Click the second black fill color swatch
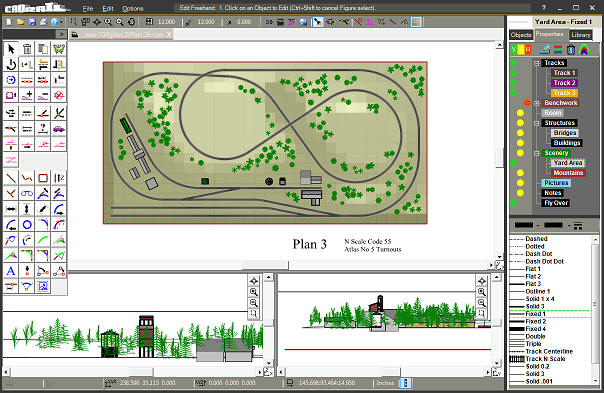Screen dimensions: 604x393 tap(554, 225)
